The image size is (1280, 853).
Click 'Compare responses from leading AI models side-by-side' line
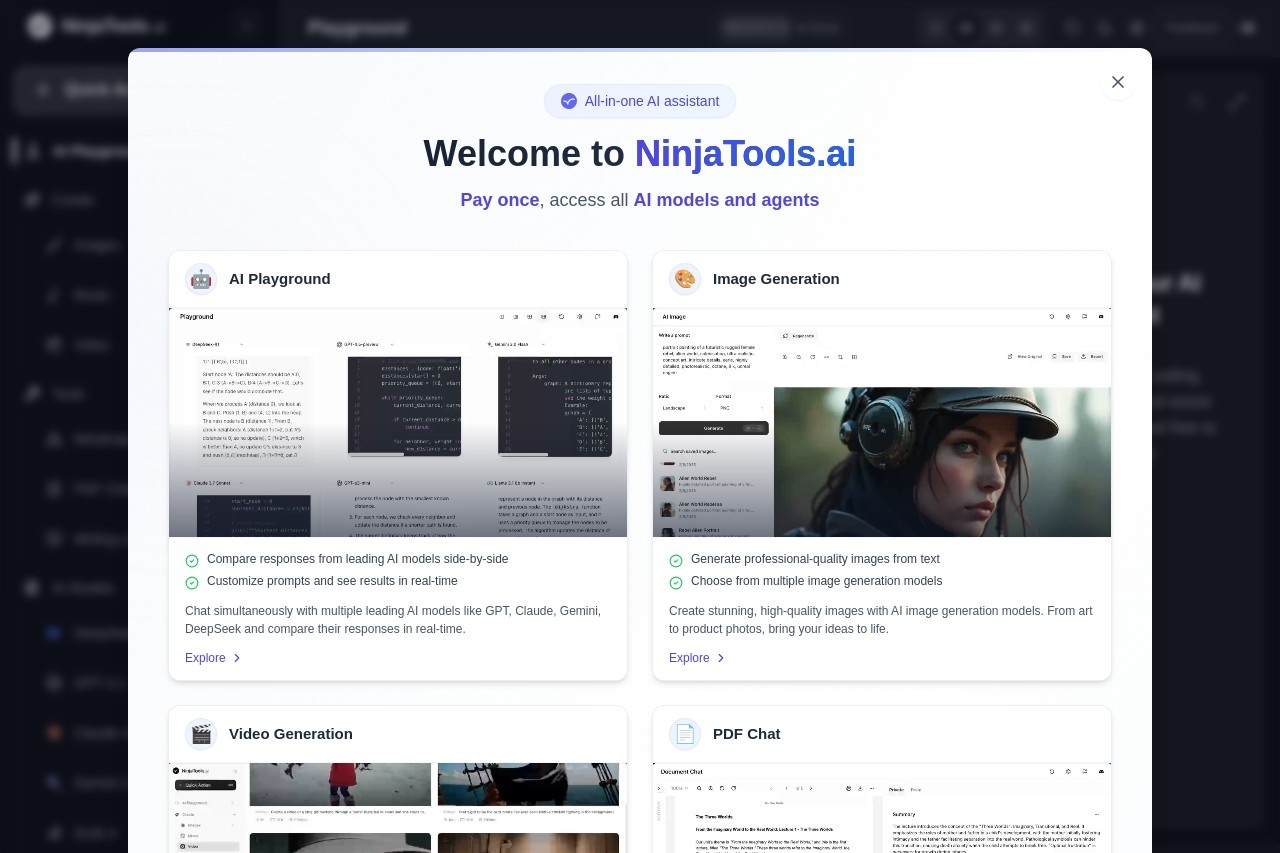coord(358,559)
